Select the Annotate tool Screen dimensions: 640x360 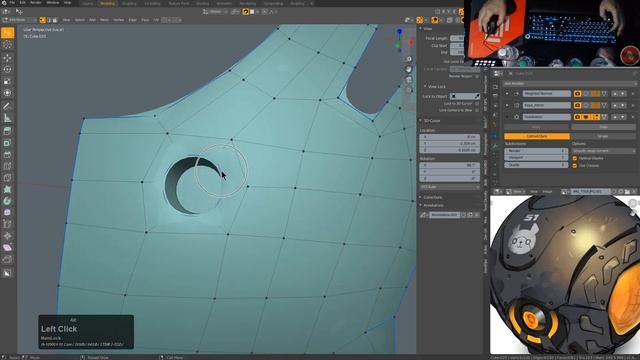point(7,106)
